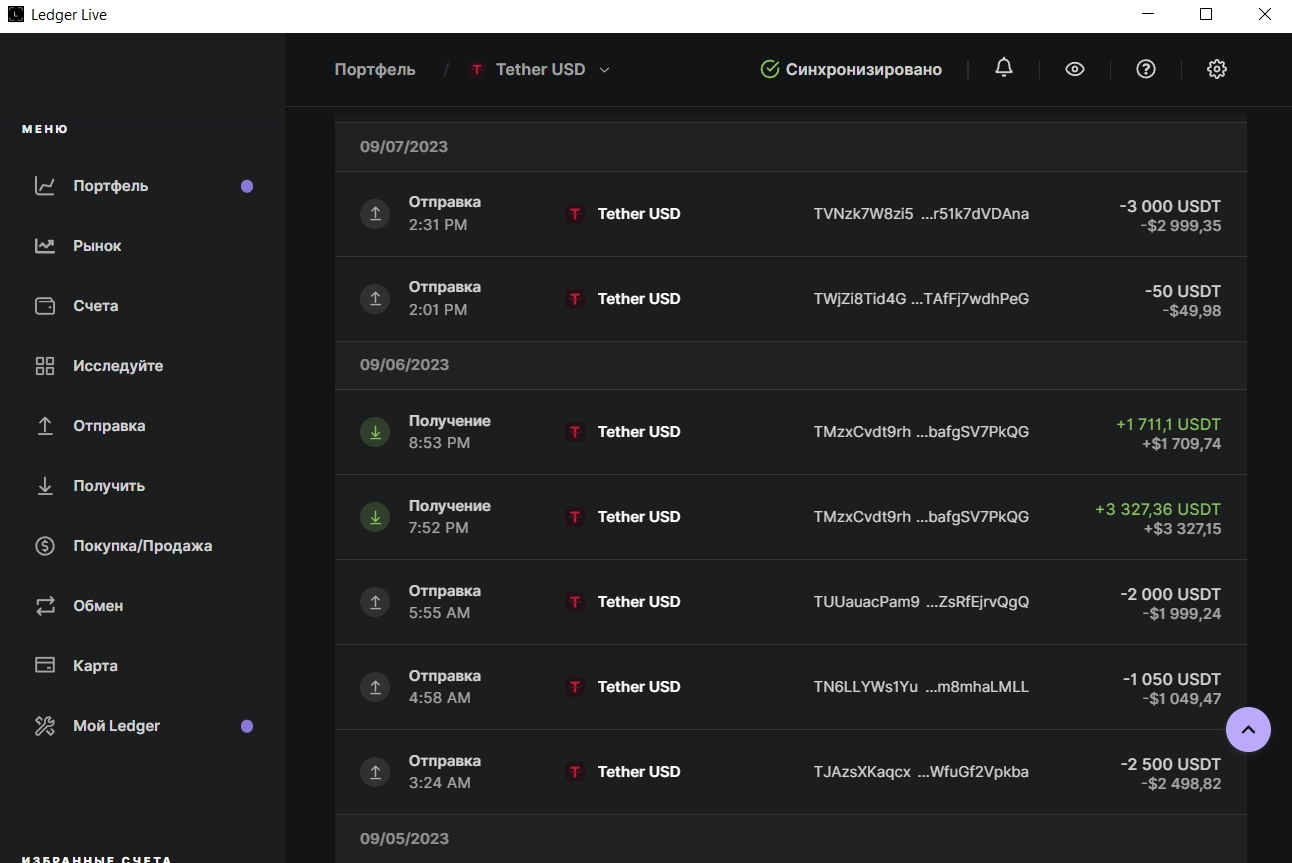Click the green synchronized checkmark icon
The height and width of the screenshot is (863, 1292).
tap(770, 69)
